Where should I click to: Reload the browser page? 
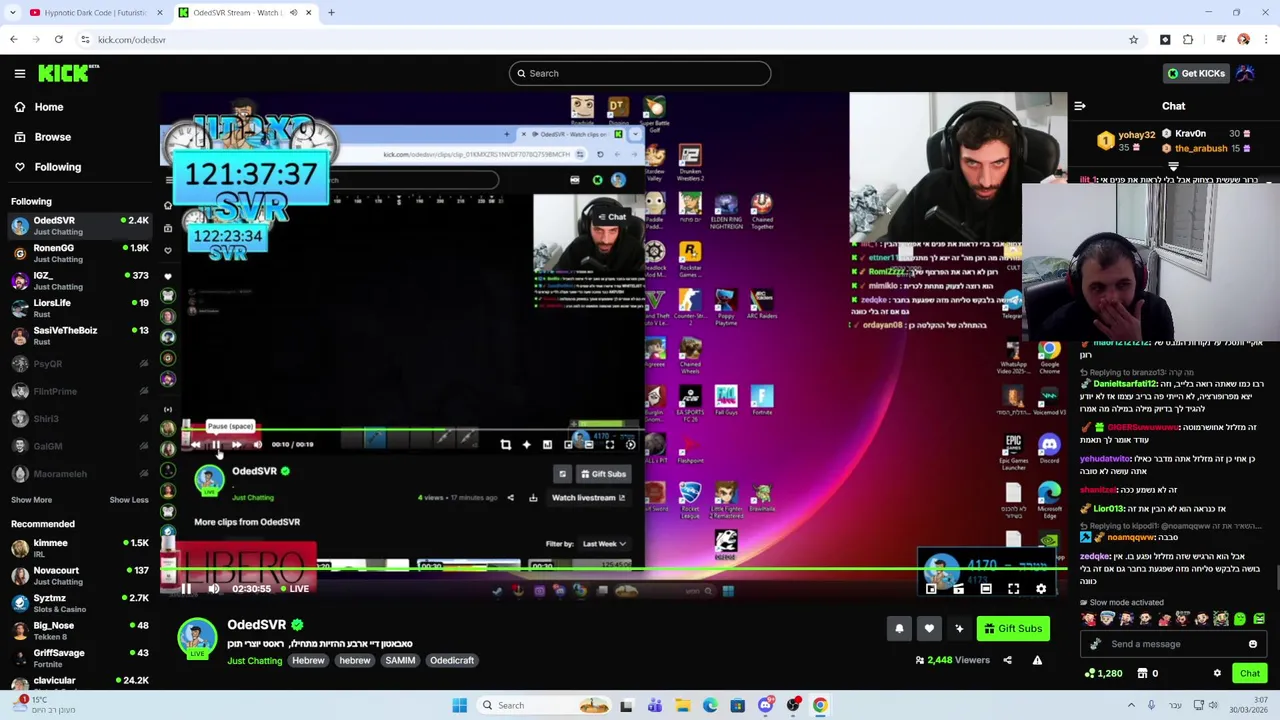point(59,40)
